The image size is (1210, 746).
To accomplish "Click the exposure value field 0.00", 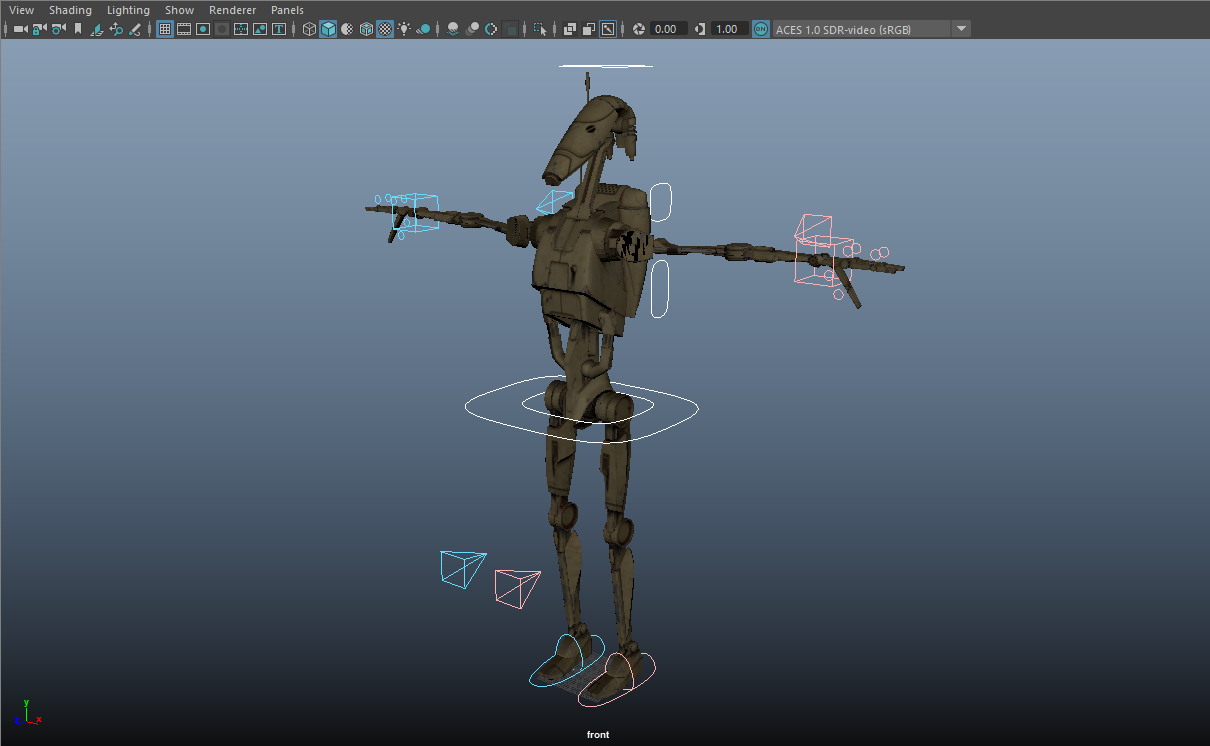I will click(667, 29).
